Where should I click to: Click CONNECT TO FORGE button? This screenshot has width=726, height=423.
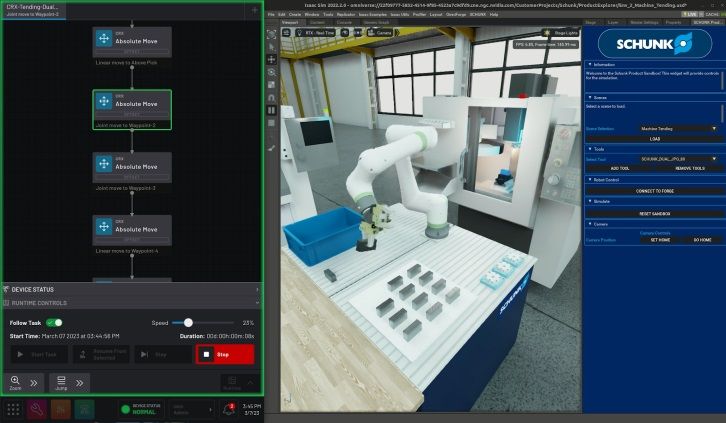(655, 191)
